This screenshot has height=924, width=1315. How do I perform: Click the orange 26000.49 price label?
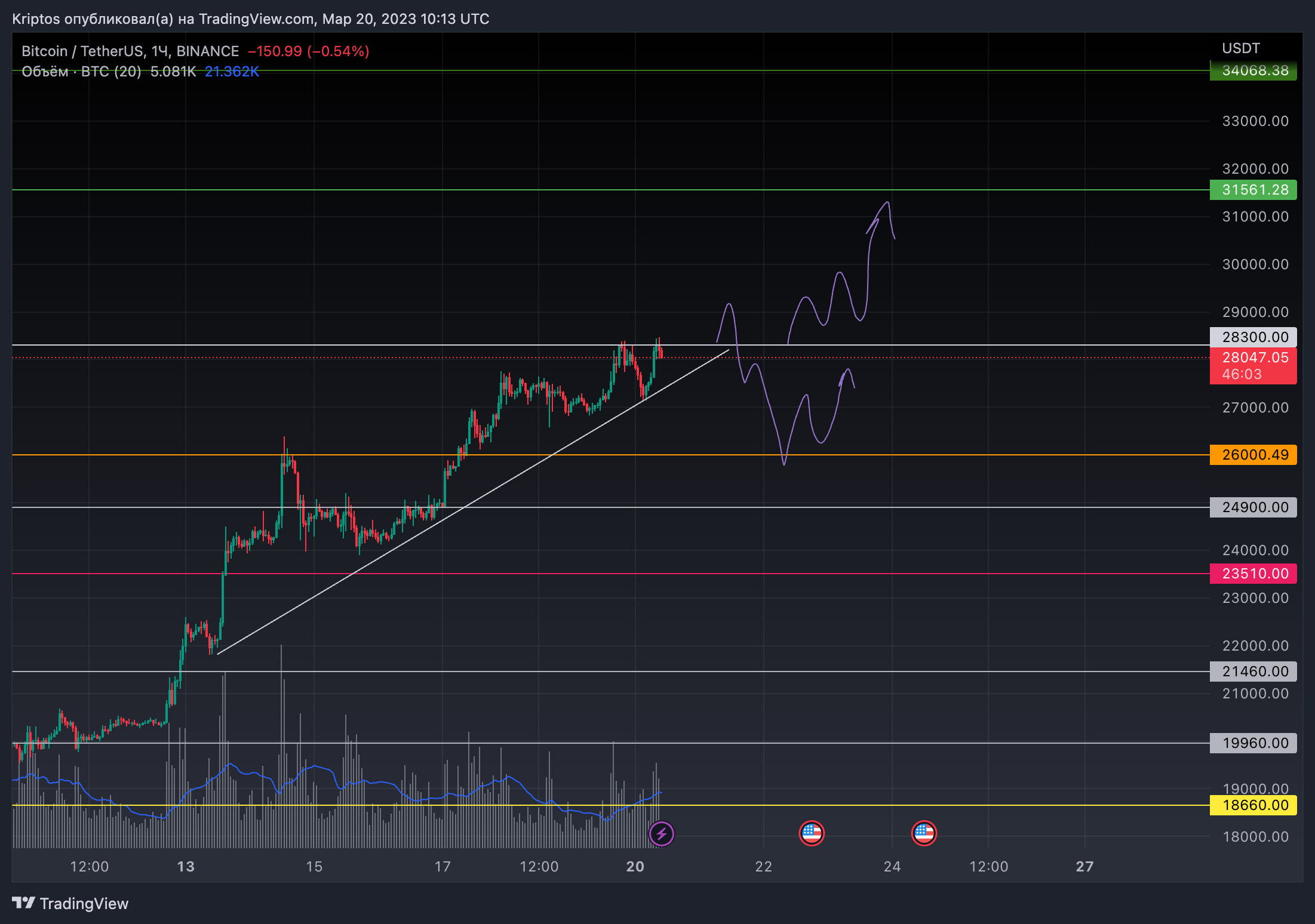coord(1253,455)
